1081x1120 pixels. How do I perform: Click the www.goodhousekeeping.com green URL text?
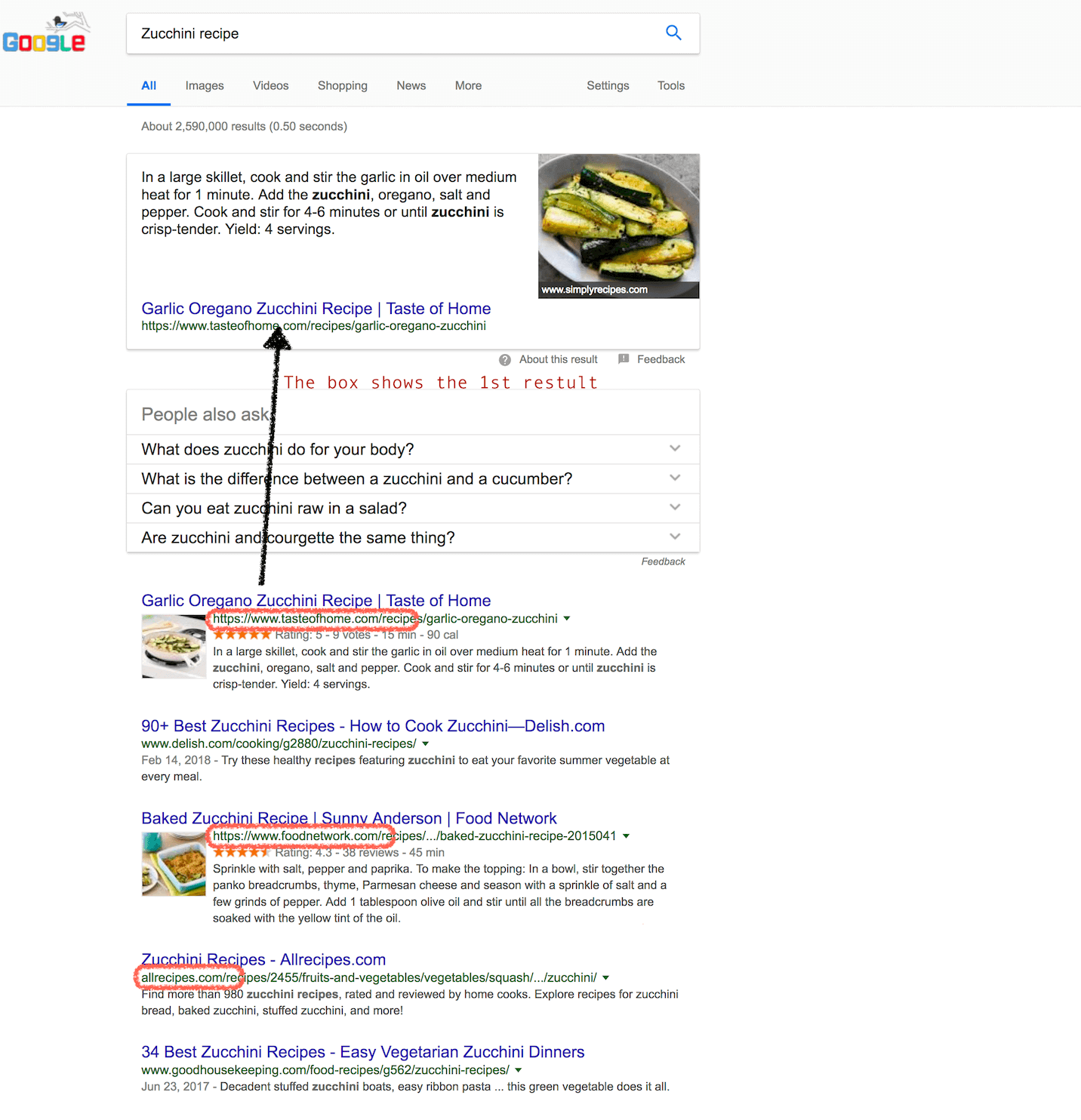tap(325, 1070)
